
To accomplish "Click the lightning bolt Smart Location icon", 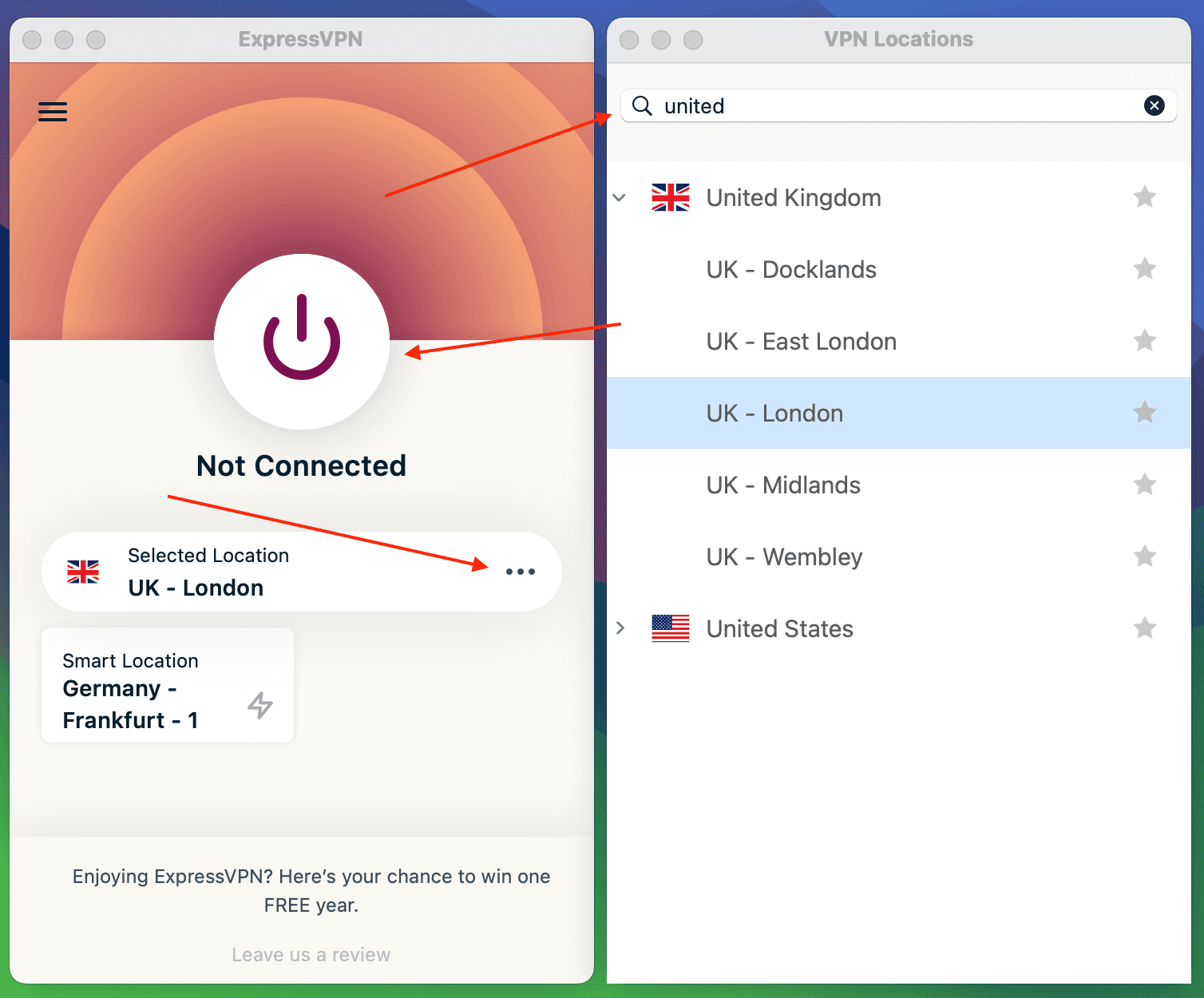I will [x=260, y=705].
